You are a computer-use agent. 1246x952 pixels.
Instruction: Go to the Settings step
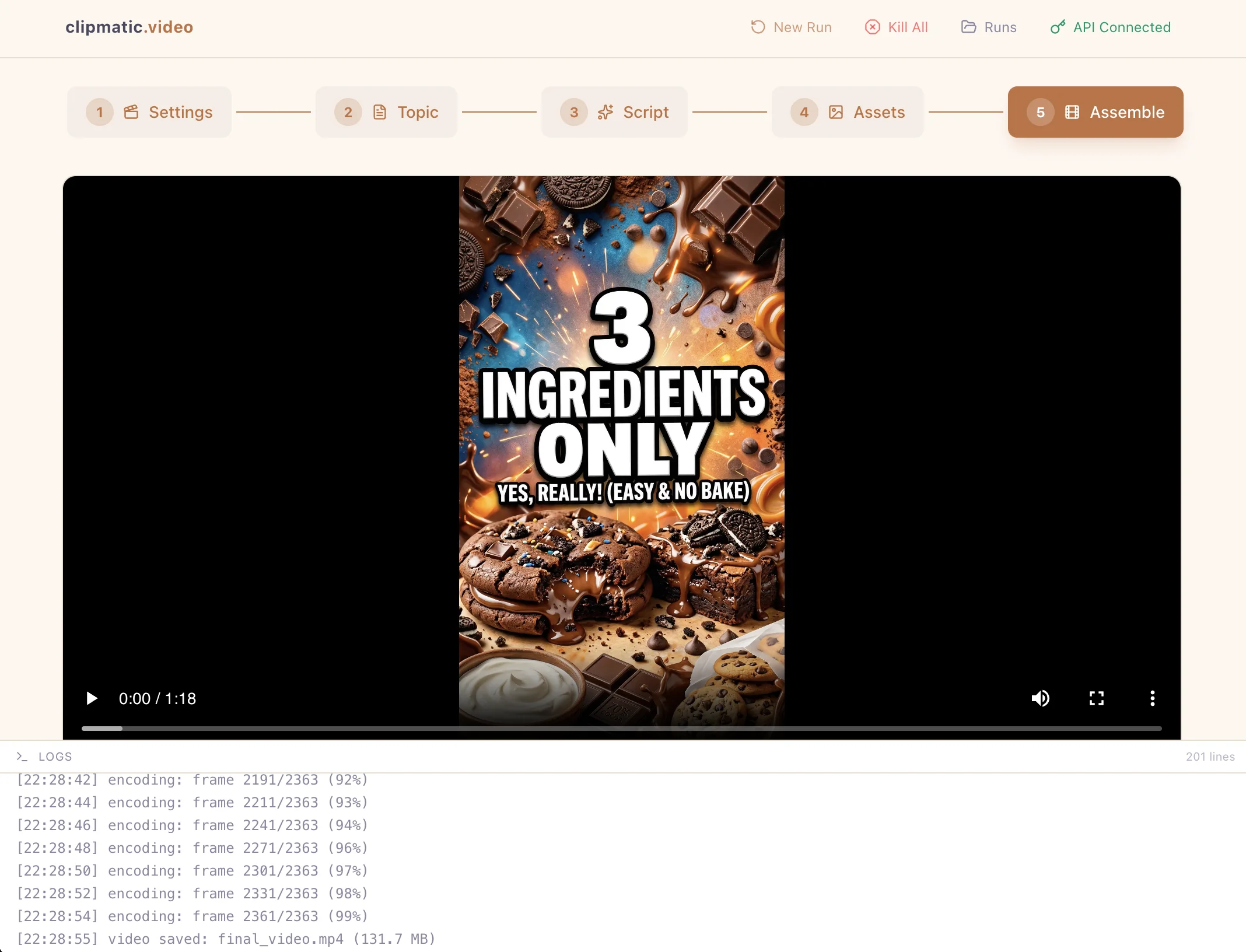[149, 112]
